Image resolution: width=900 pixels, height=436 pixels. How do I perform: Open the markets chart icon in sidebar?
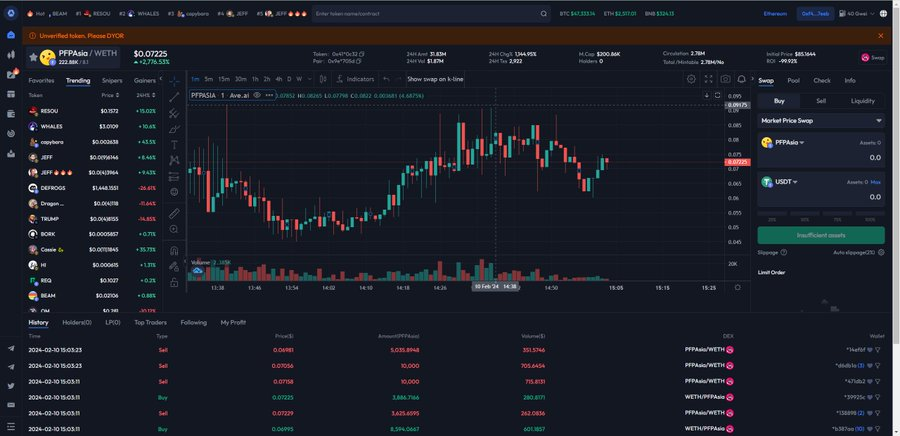pos(11,54)
